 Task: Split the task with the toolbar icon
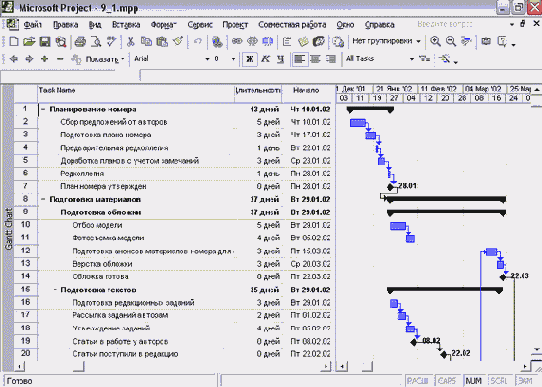point(268,42)
